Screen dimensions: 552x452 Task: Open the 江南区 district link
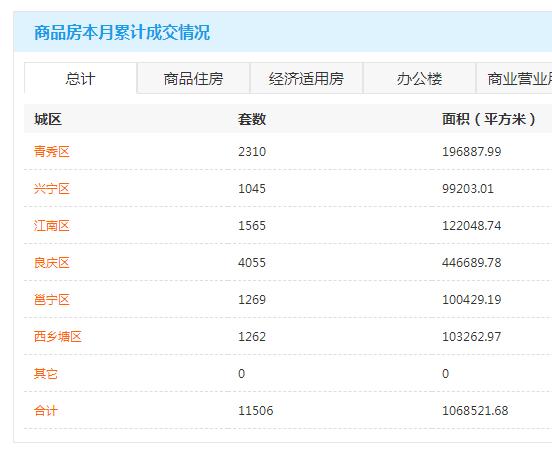point(51,226)
